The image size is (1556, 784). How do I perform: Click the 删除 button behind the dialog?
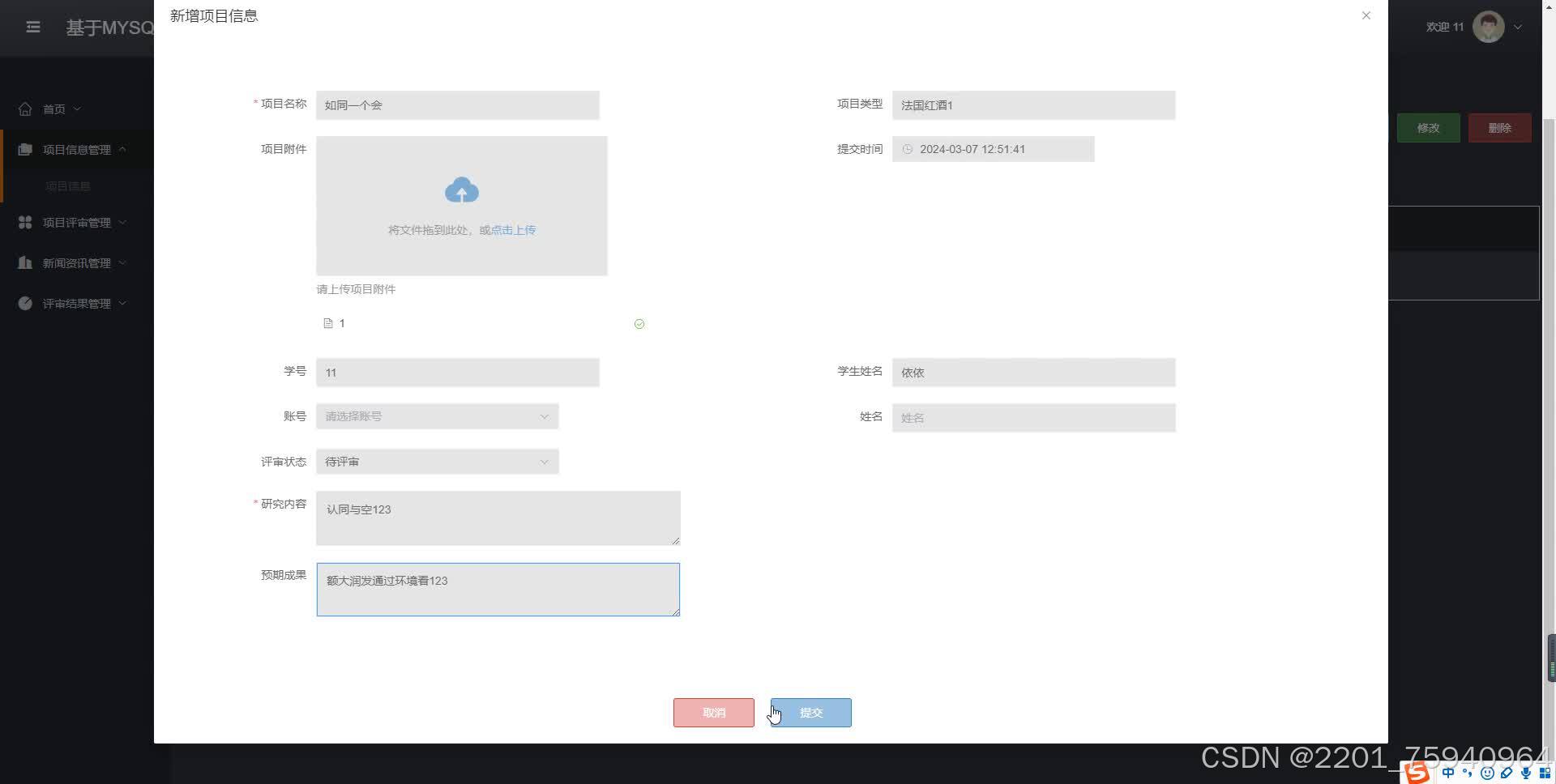click(1499, 128)
